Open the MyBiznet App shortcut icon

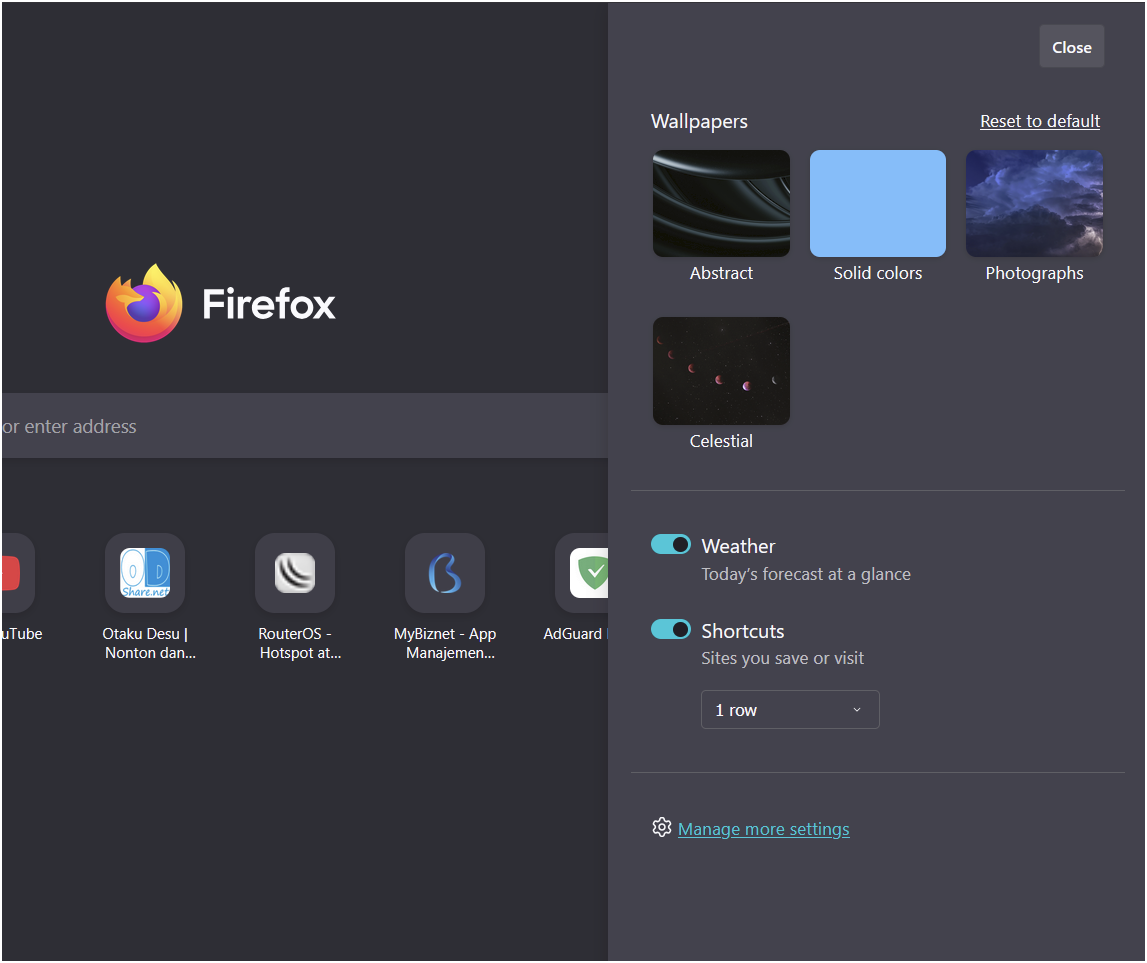(x=445, y=572)
